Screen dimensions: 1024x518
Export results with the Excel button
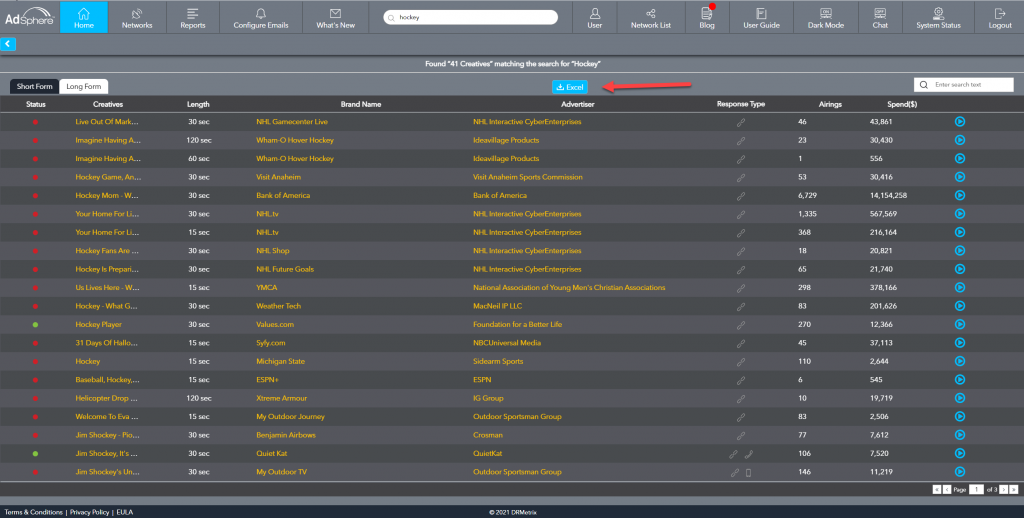[569, 87]
